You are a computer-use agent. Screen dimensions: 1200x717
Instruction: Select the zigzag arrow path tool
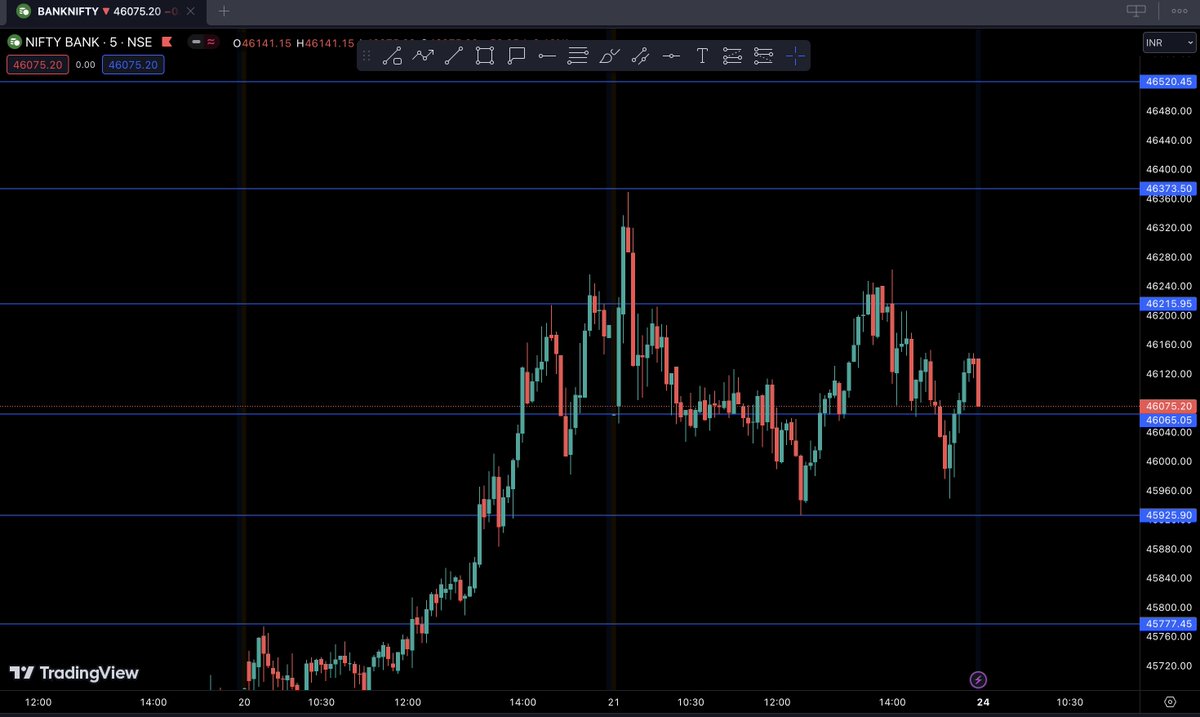click(x=423, y=56)
